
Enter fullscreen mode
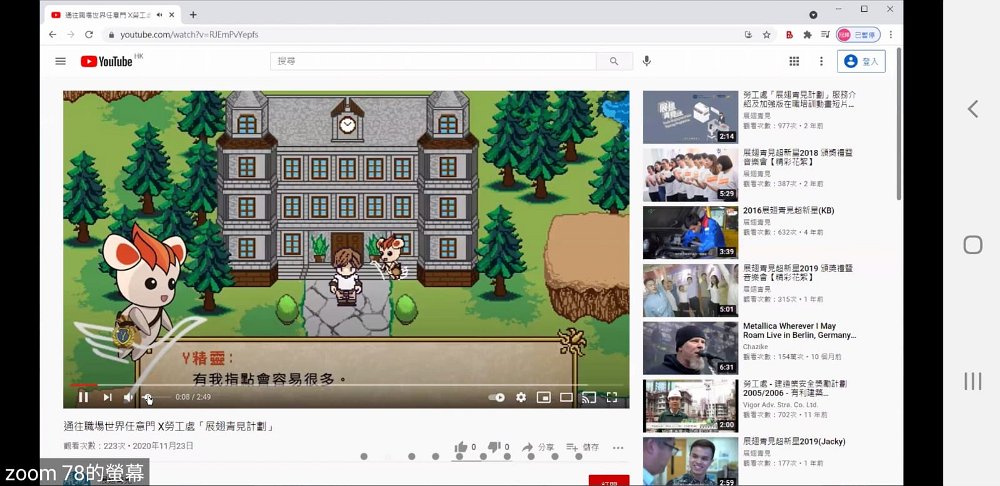click(x=612, y=397)
